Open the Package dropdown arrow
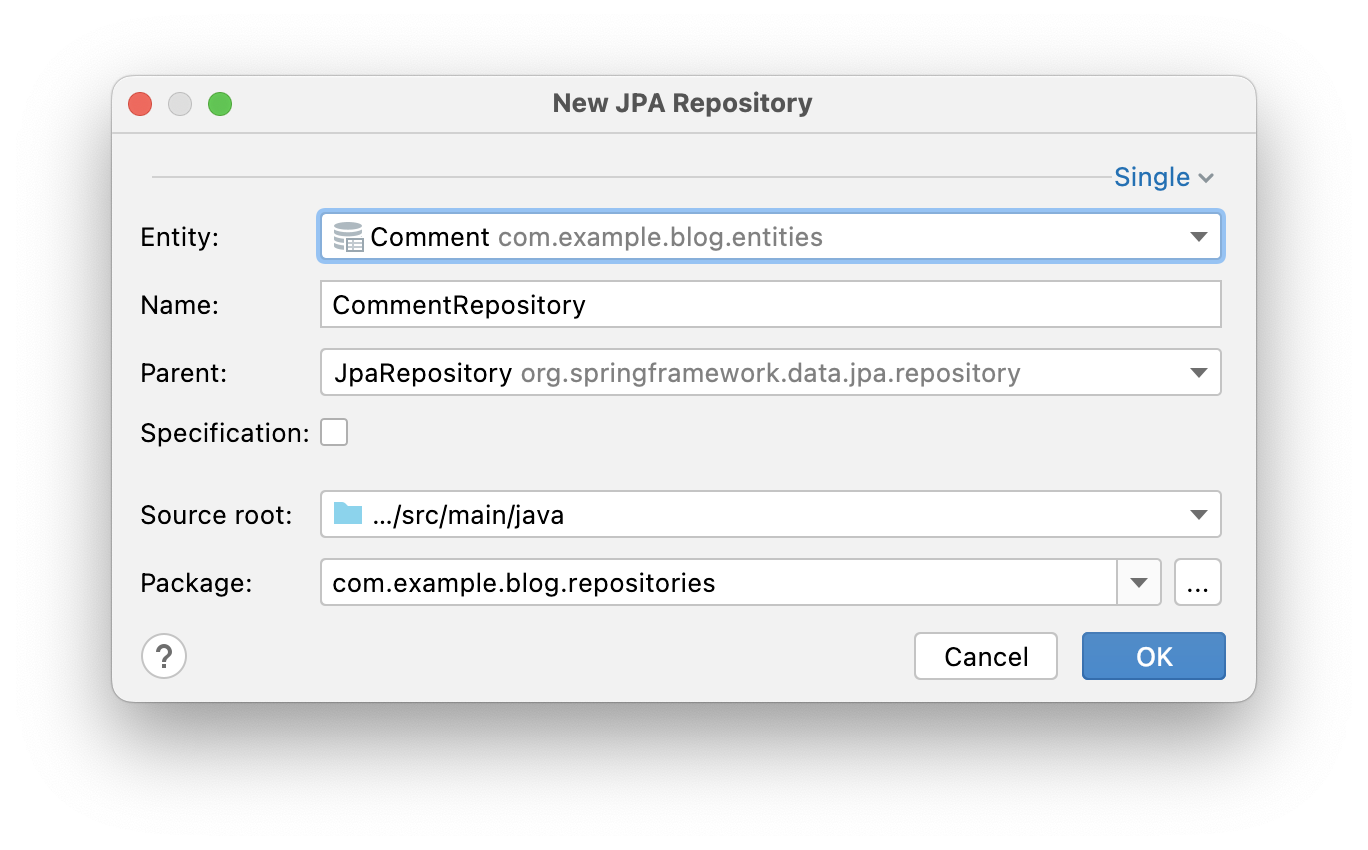 (x=1138, y=581)
